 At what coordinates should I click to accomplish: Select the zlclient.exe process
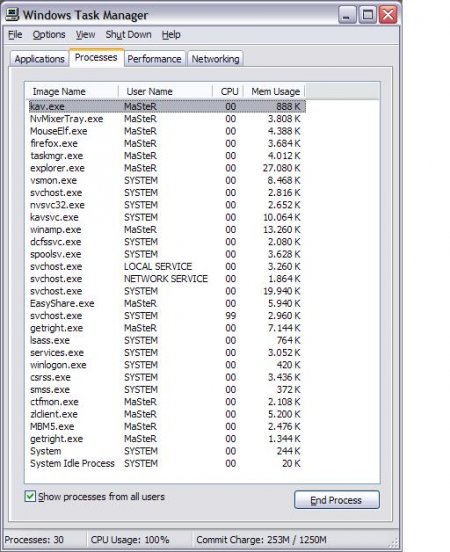point(167,414)
